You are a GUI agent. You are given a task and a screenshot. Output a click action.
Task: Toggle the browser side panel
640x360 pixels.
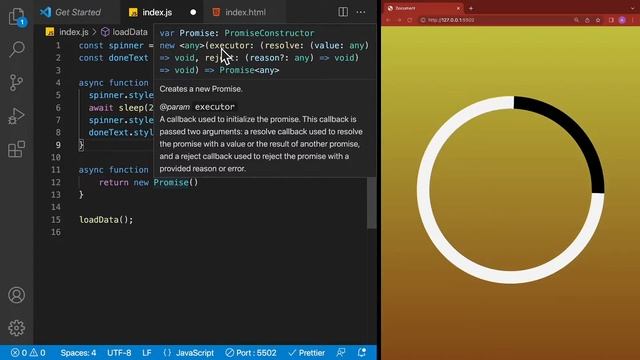click(611, 20)
